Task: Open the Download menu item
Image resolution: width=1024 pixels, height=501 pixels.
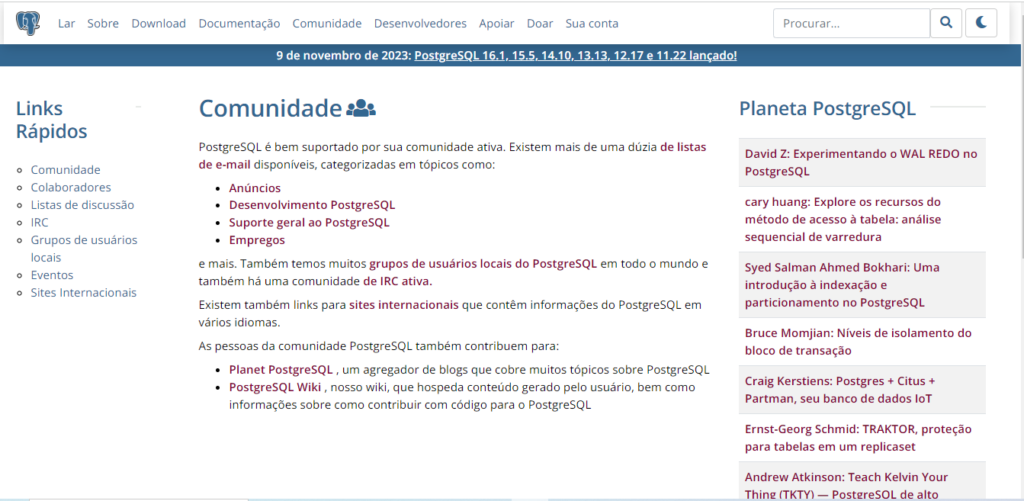Action: tap(159, 24)
